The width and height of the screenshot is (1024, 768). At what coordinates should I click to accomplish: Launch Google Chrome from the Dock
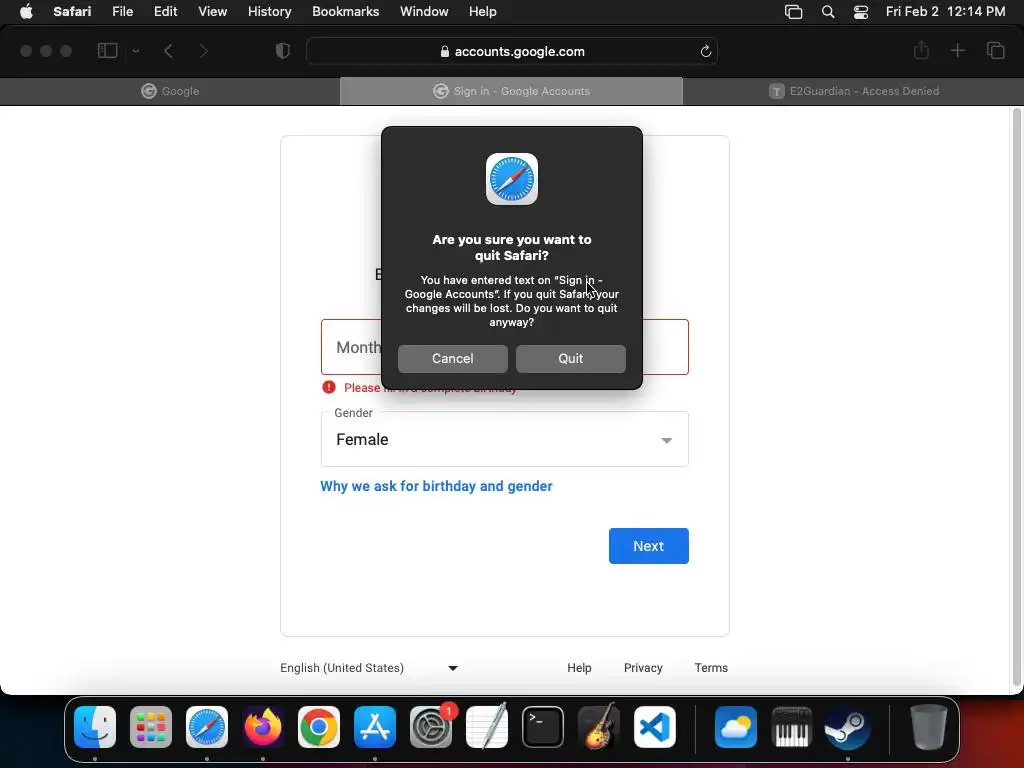click(x=319, y=727)
